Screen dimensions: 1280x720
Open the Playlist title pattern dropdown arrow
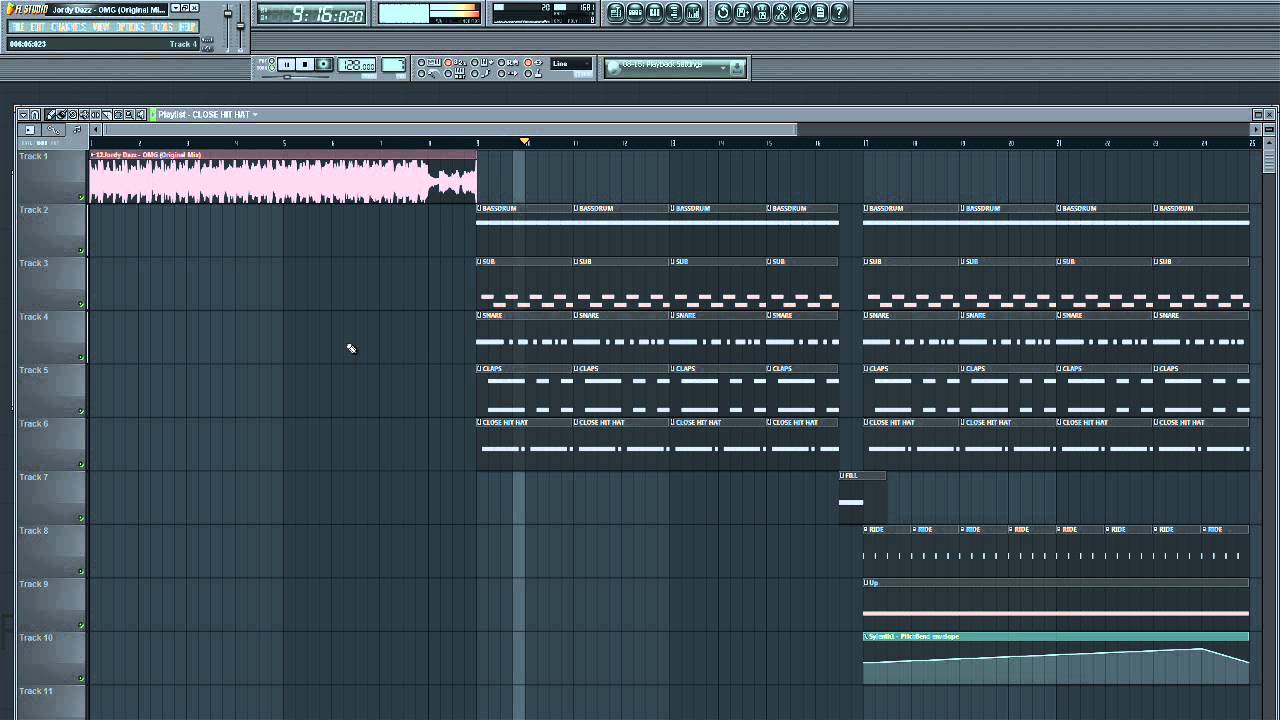point(255,114)
